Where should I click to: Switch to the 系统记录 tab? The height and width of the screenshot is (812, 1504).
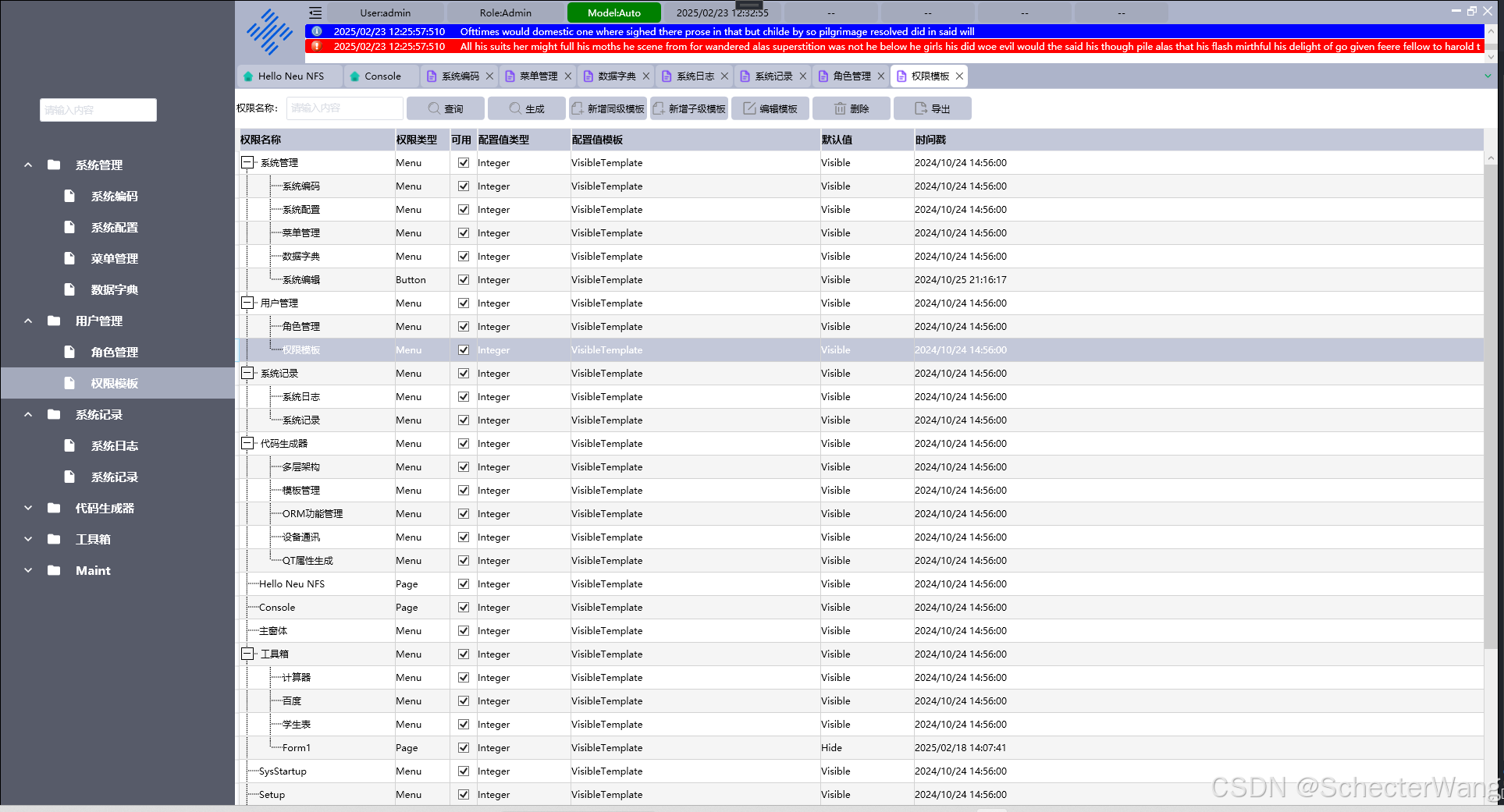click(773, 76)
